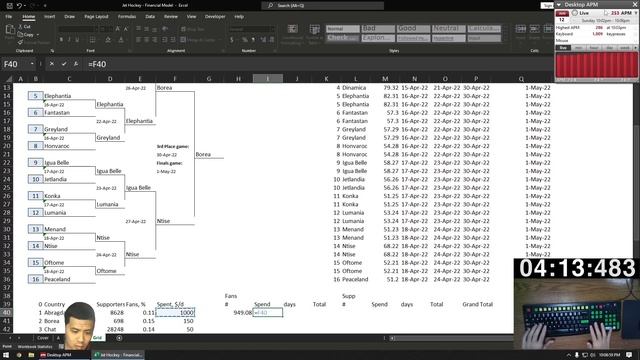Viewport: 640px width, 360px height.
Task: Open the font name dropdown
Action: 96,29
